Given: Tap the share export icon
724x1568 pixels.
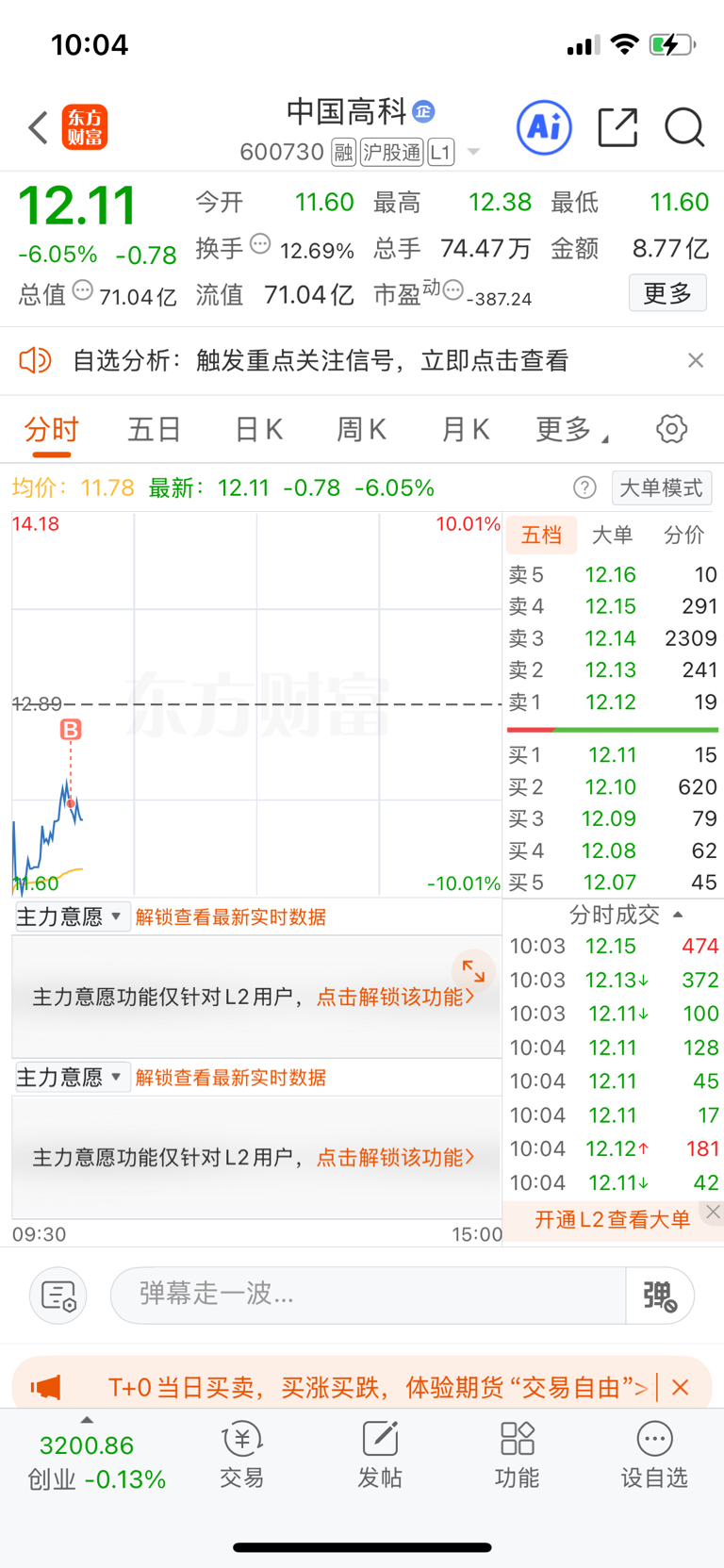Looking at the screenshot, I should tap(618, 127).
